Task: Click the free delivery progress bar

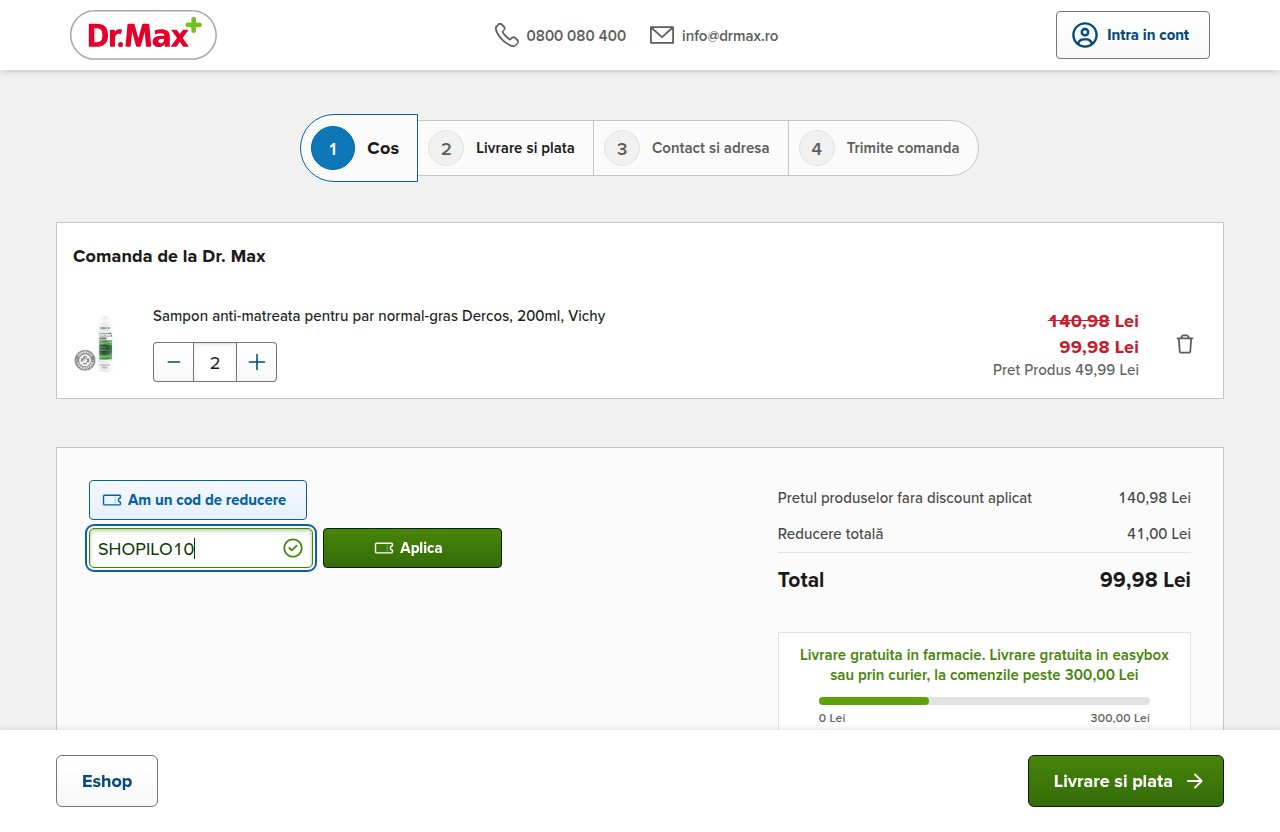Action: pos(984,701)
